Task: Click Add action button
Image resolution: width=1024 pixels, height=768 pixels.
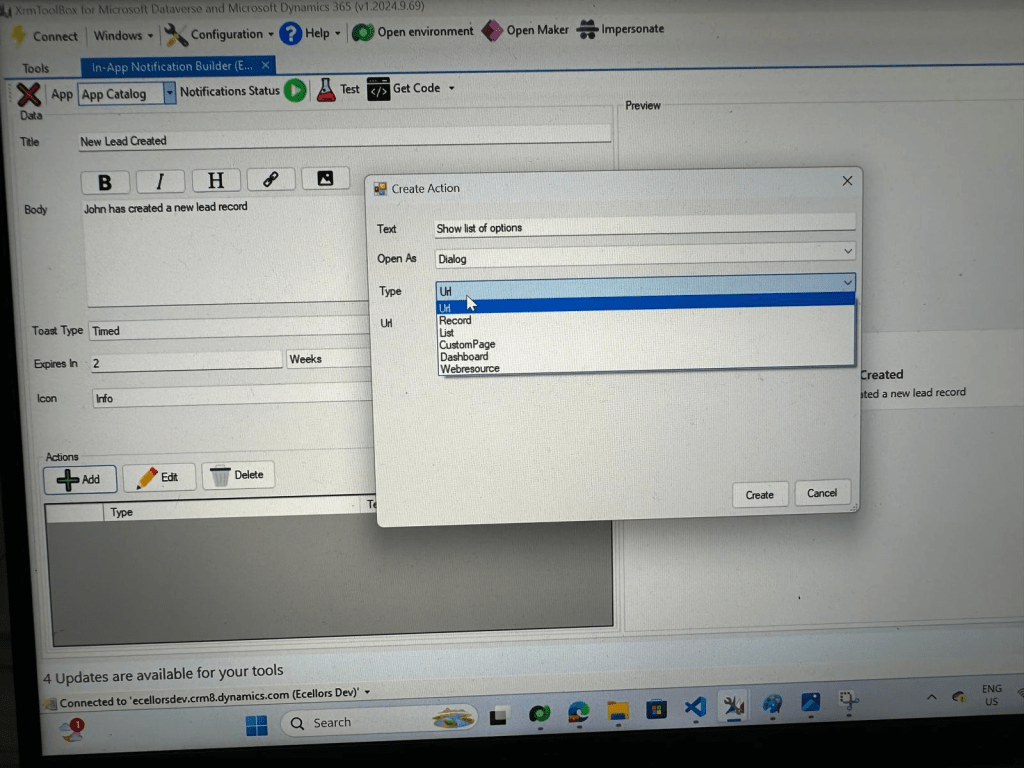Action: pos(80,479)
